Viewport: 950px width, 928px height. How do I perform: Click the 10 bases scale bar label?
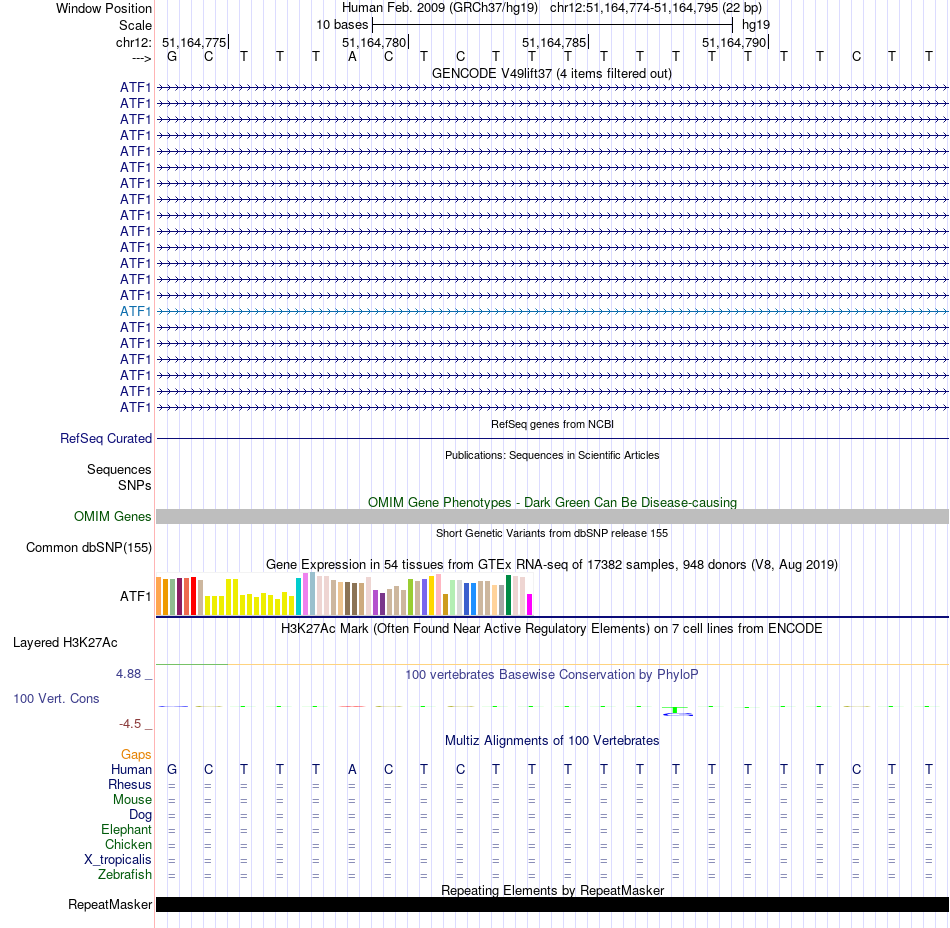(x=342, y=25)
